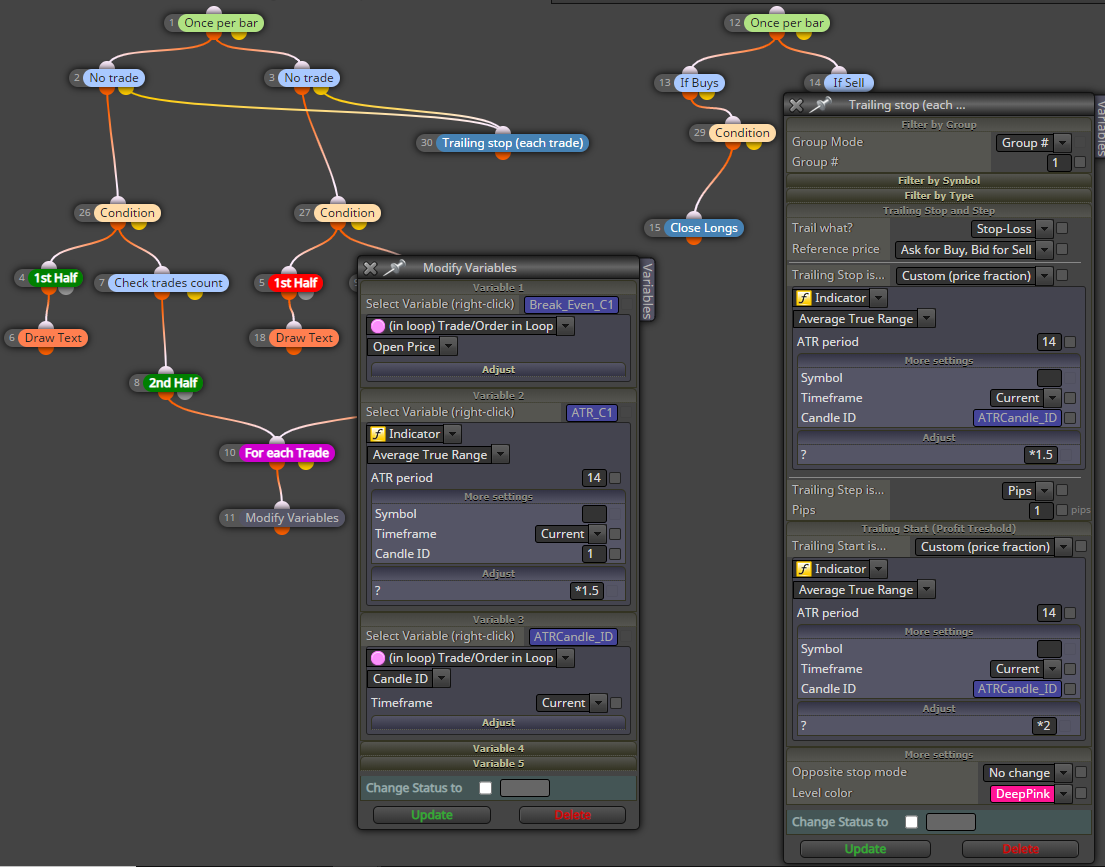
Task: Click function icon under Trailing Stop is
Action: point(803,298)
